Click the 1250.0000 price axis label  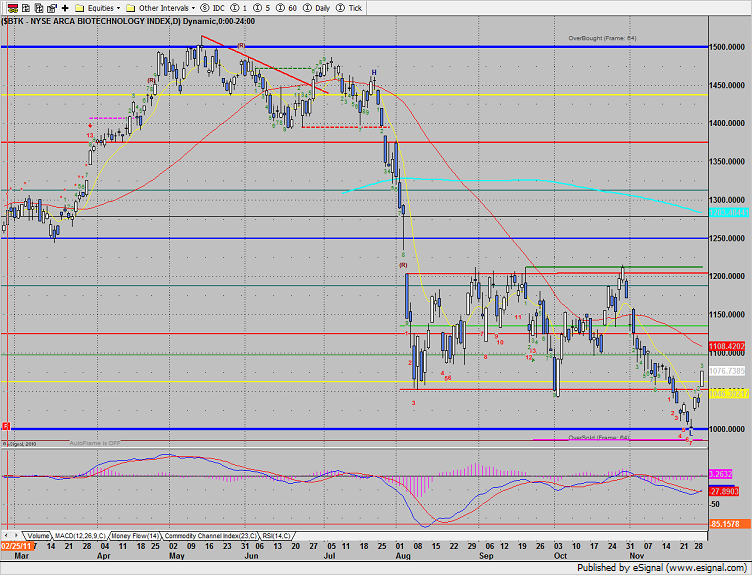(x=727, y=238)
